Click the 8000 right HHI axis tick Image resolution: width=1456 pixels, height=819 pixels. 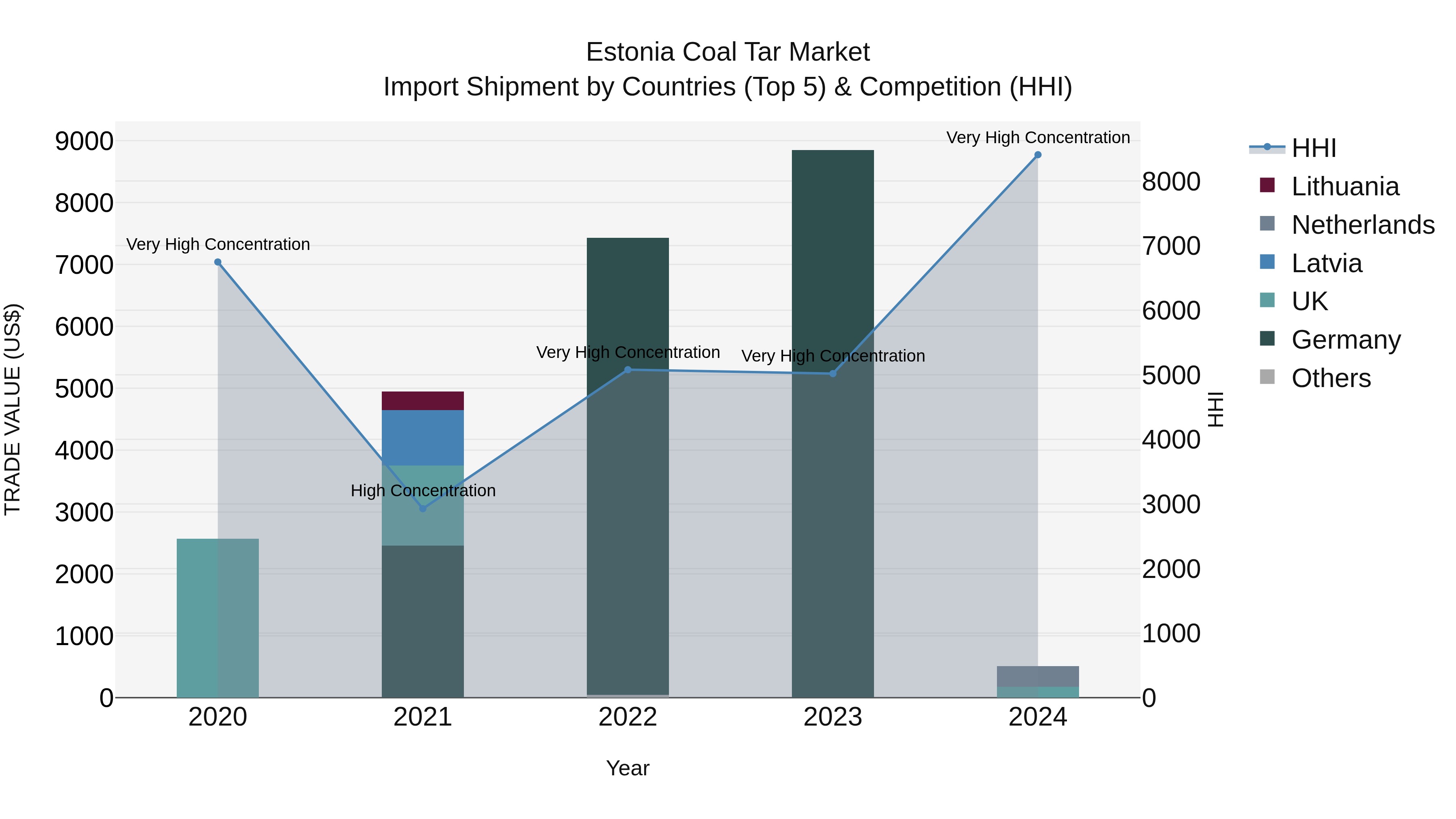click(x=1171, y=182)
